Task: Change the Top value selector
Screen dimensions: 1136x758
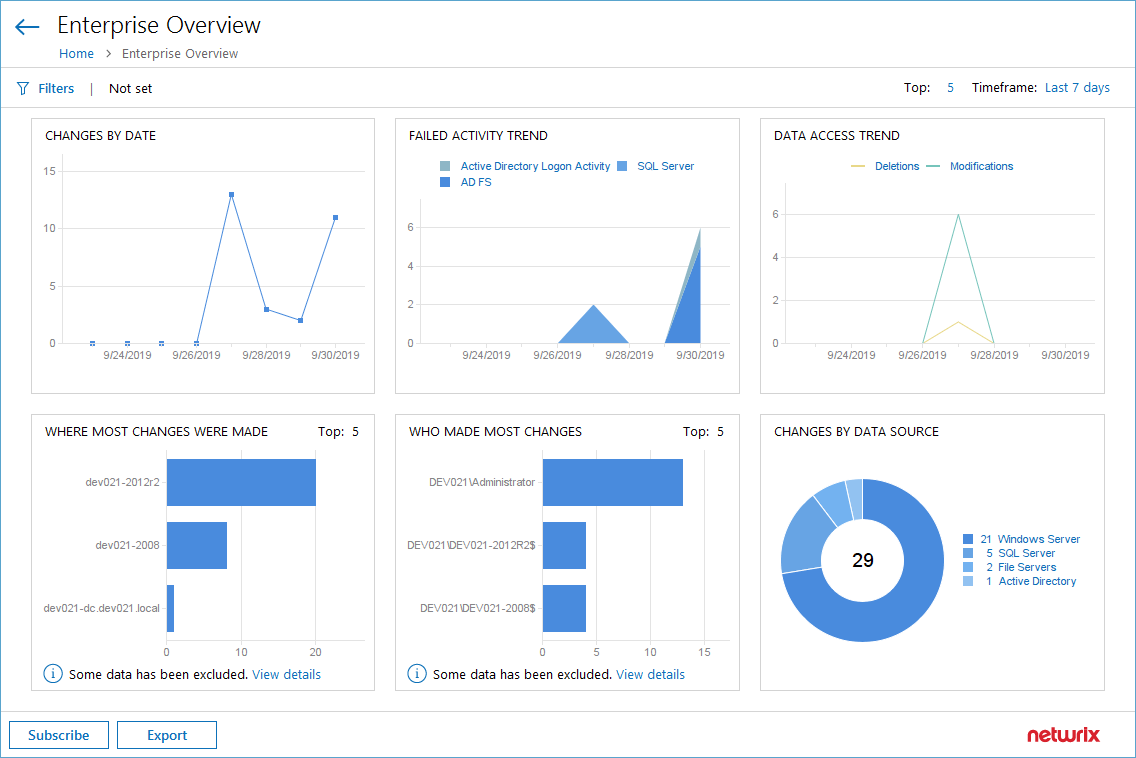Action: pos(950,88)
